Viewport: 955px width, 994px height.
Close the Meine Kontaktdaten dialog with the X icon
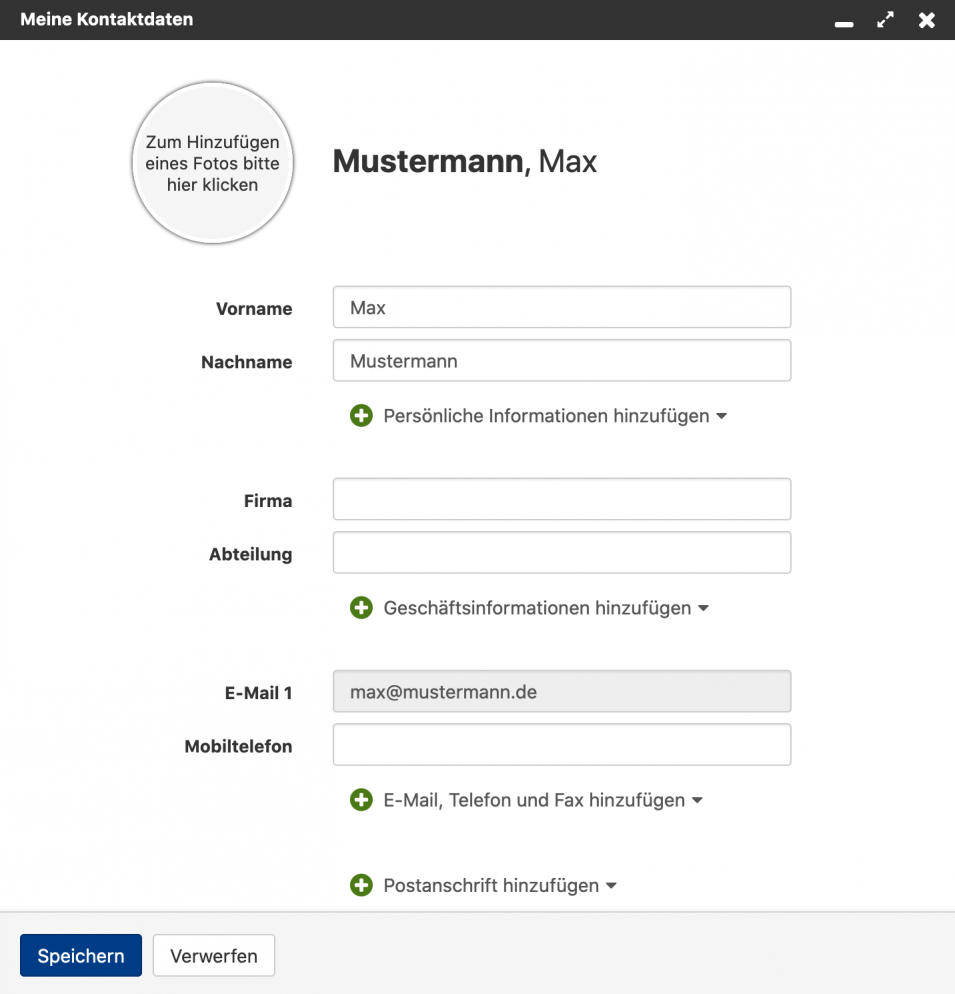pyautogui.click(x=927, y=20)
